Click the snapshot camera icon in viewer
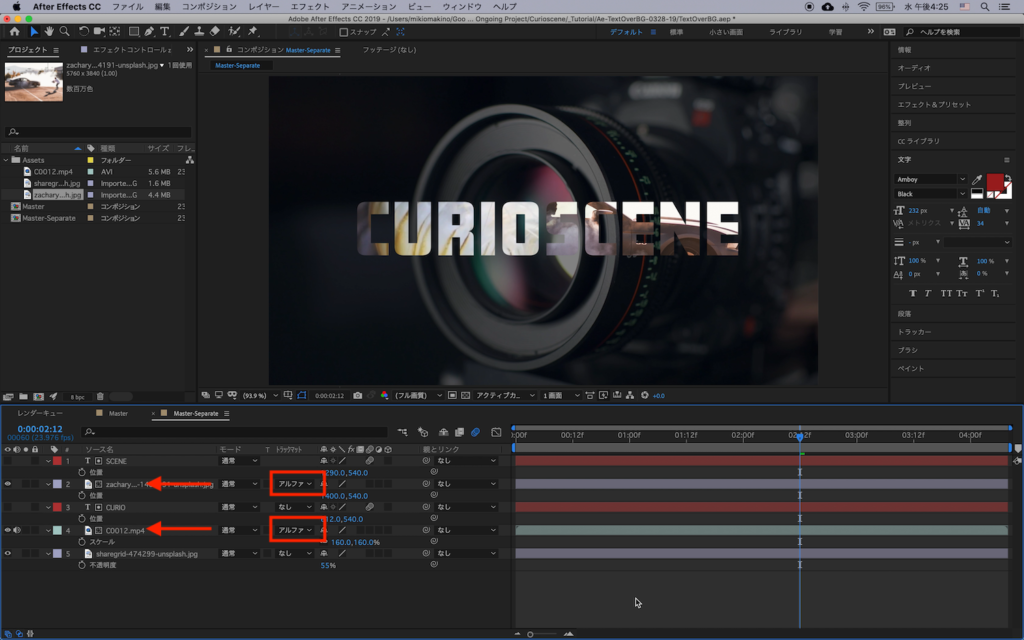 [x=358, y=396]
